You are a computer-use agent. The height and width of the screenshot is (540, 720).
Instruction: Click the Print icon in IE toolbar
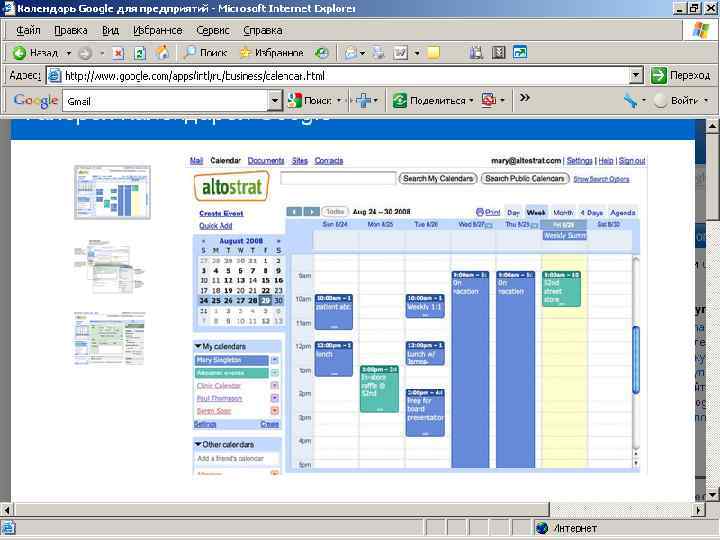379,53
